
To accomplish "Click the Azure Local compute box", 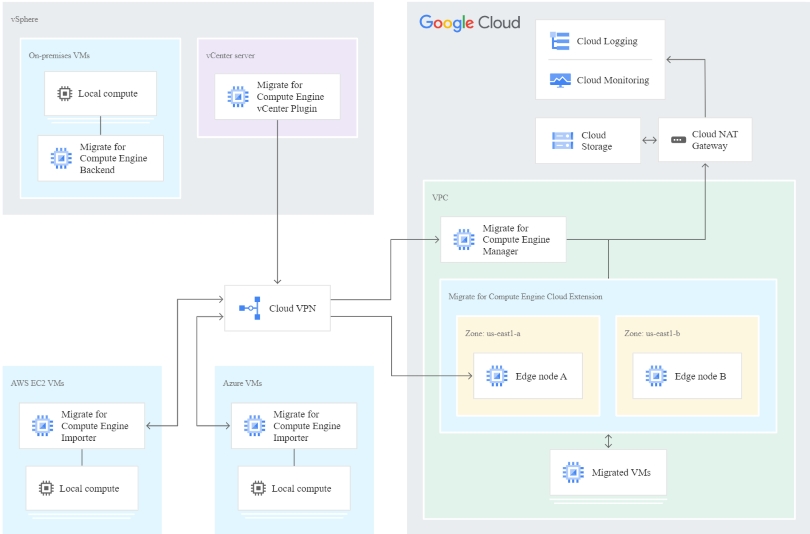I will click(x=294, y=488).
